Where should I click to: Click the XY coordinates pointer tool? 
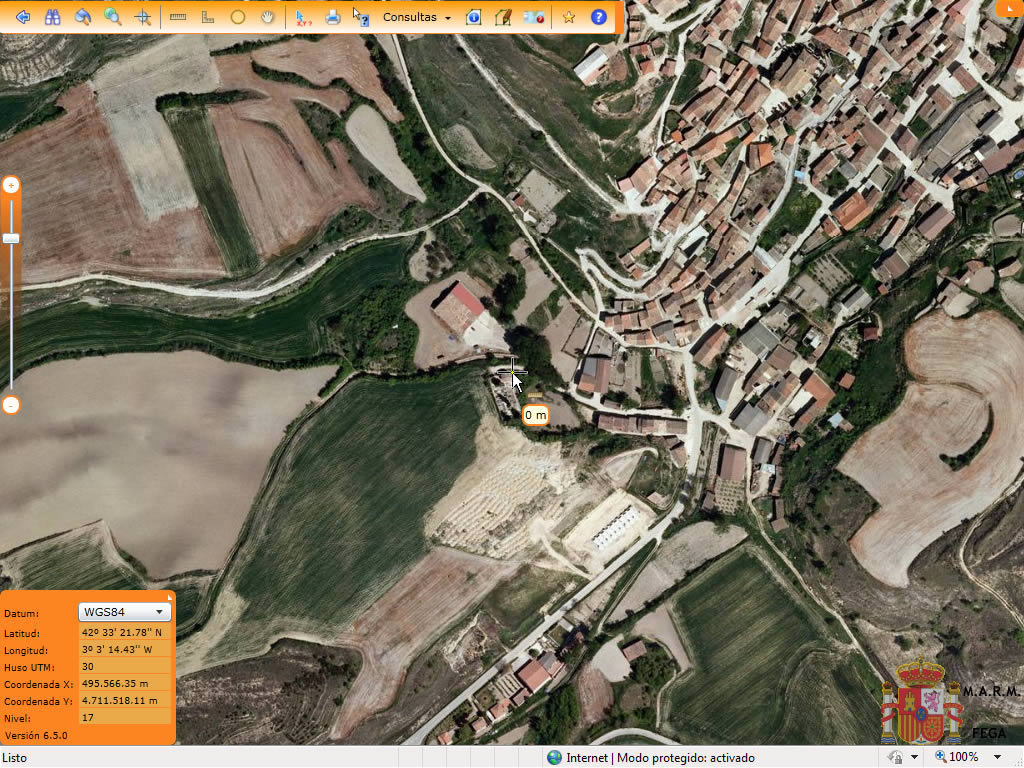tap(303, 17)
